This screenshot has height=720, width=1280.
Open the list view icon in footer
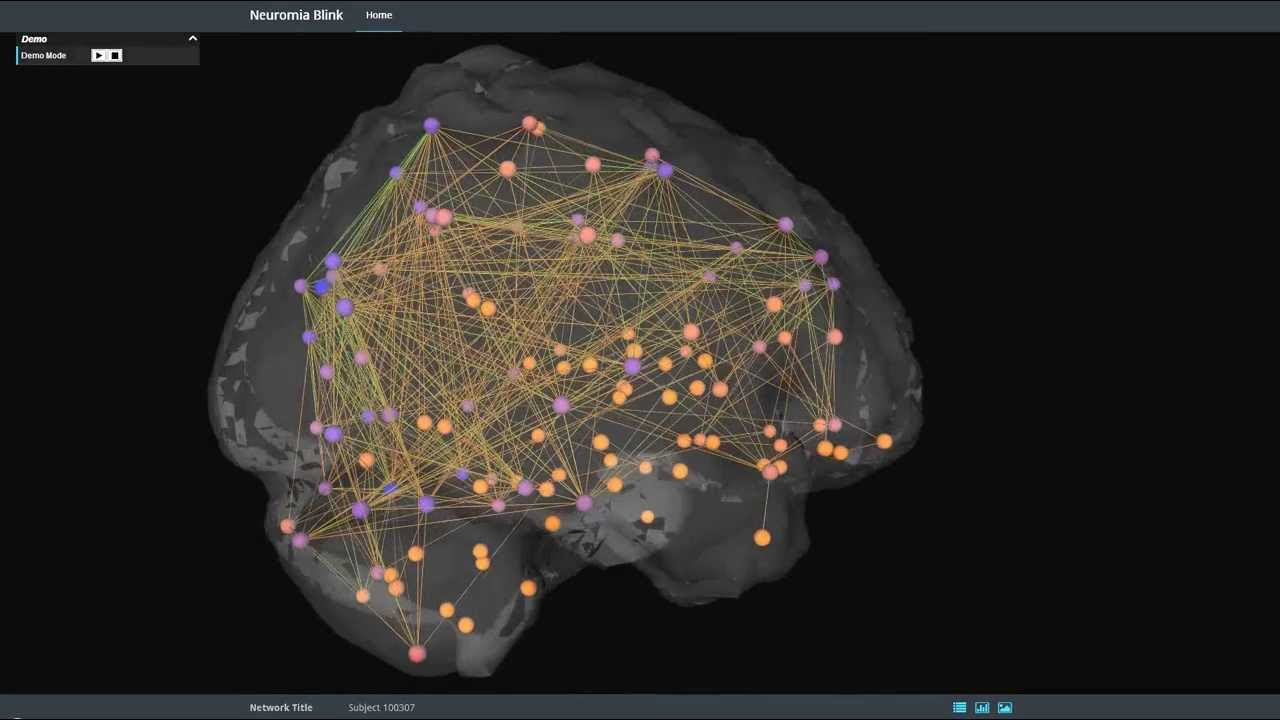pyautogui.click(x=959, y=707)
